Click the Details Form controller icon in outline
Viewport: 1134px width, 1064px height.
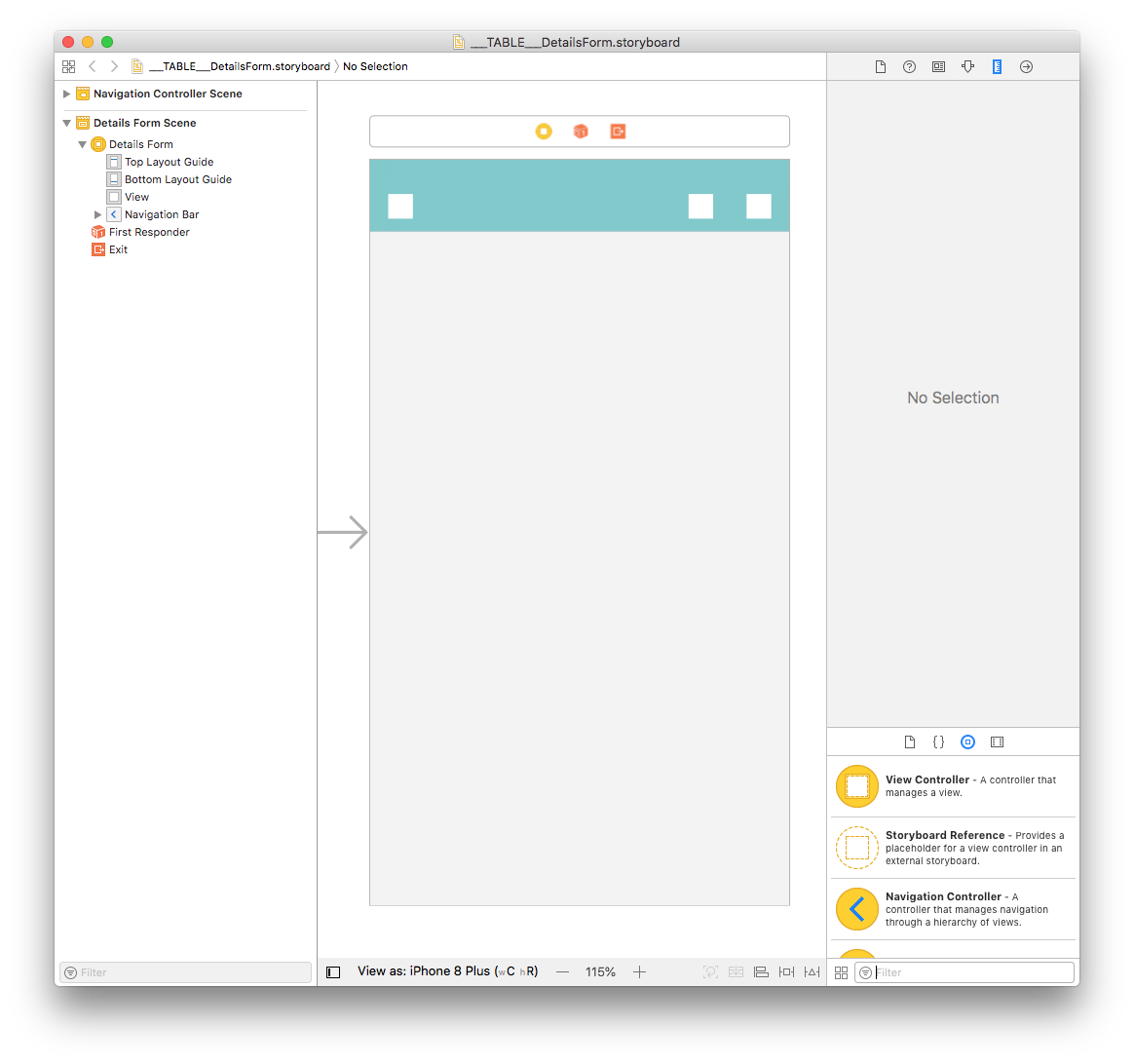98,144
